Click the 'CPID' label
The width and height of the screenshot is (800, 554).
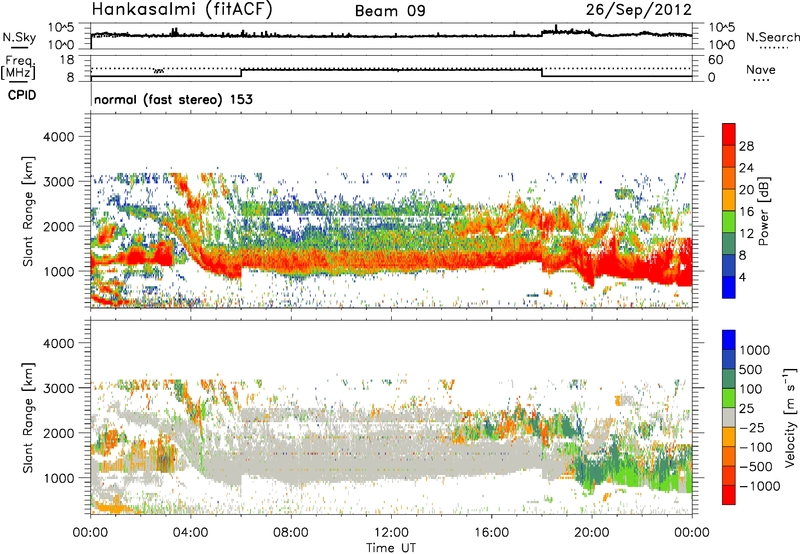(22, 95)
